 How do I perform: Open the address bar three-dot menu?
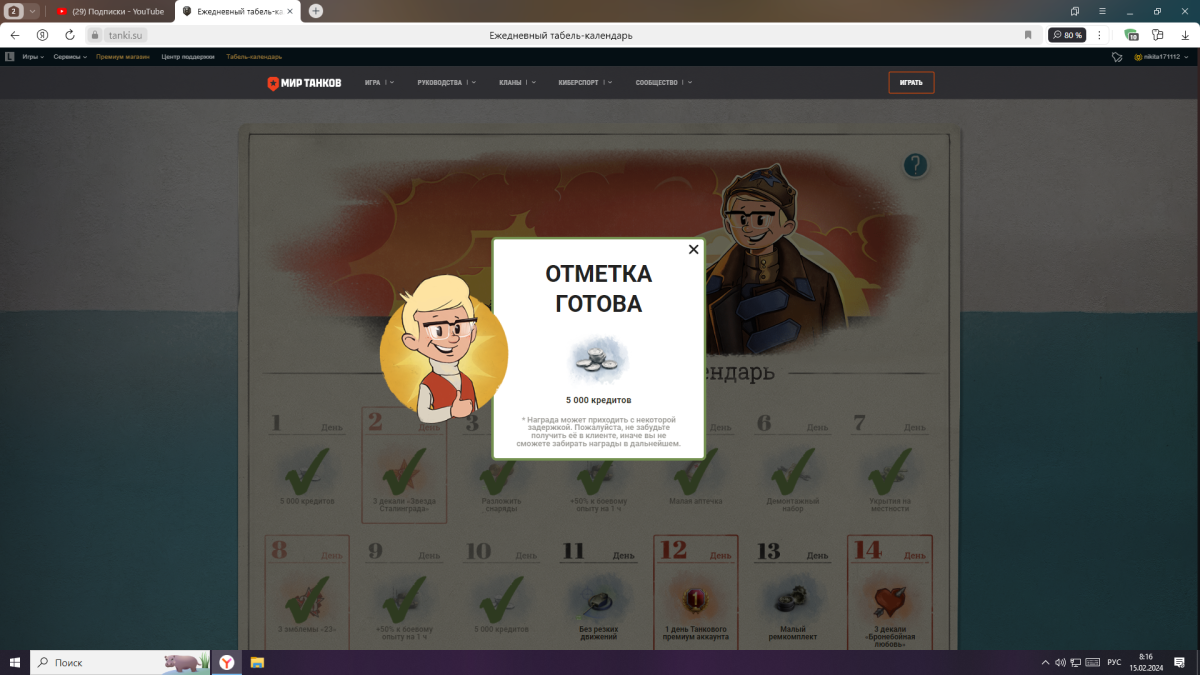(x=1100, y=35)
